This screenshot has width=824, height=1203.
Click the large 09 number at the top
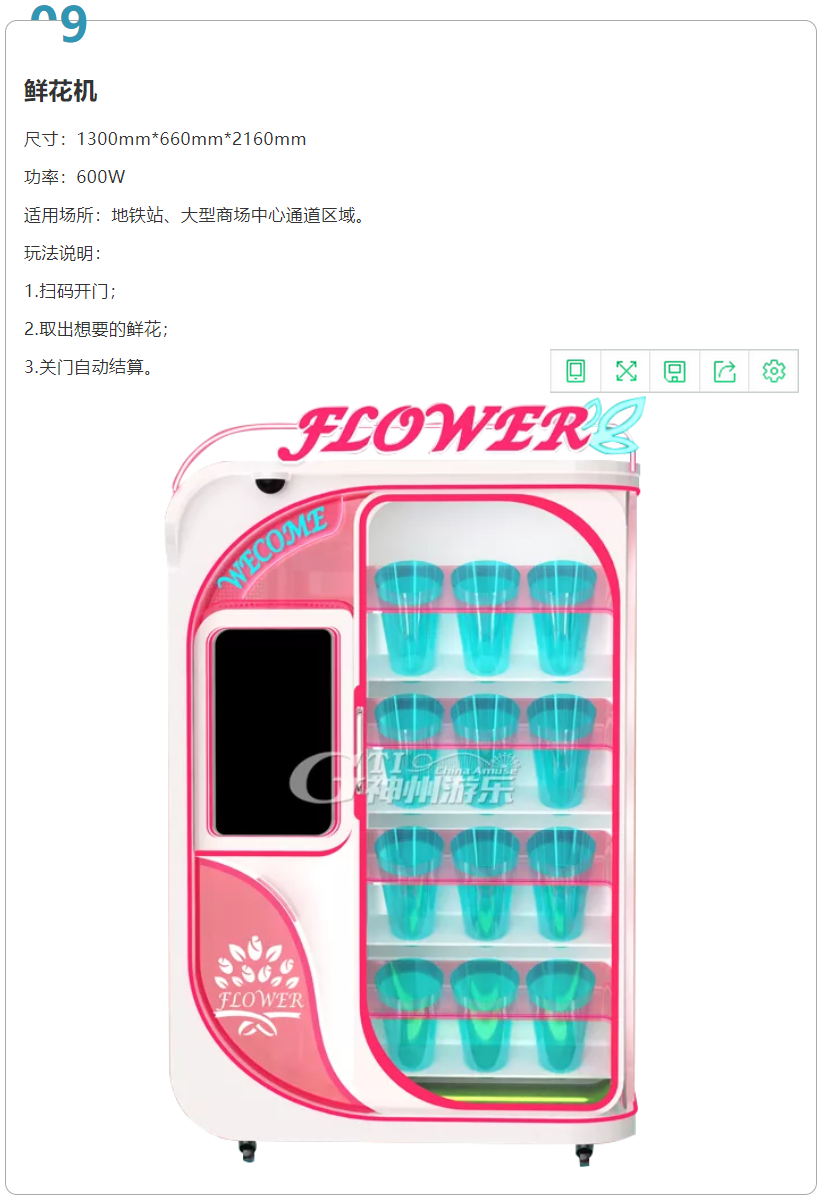pos(59,22)
